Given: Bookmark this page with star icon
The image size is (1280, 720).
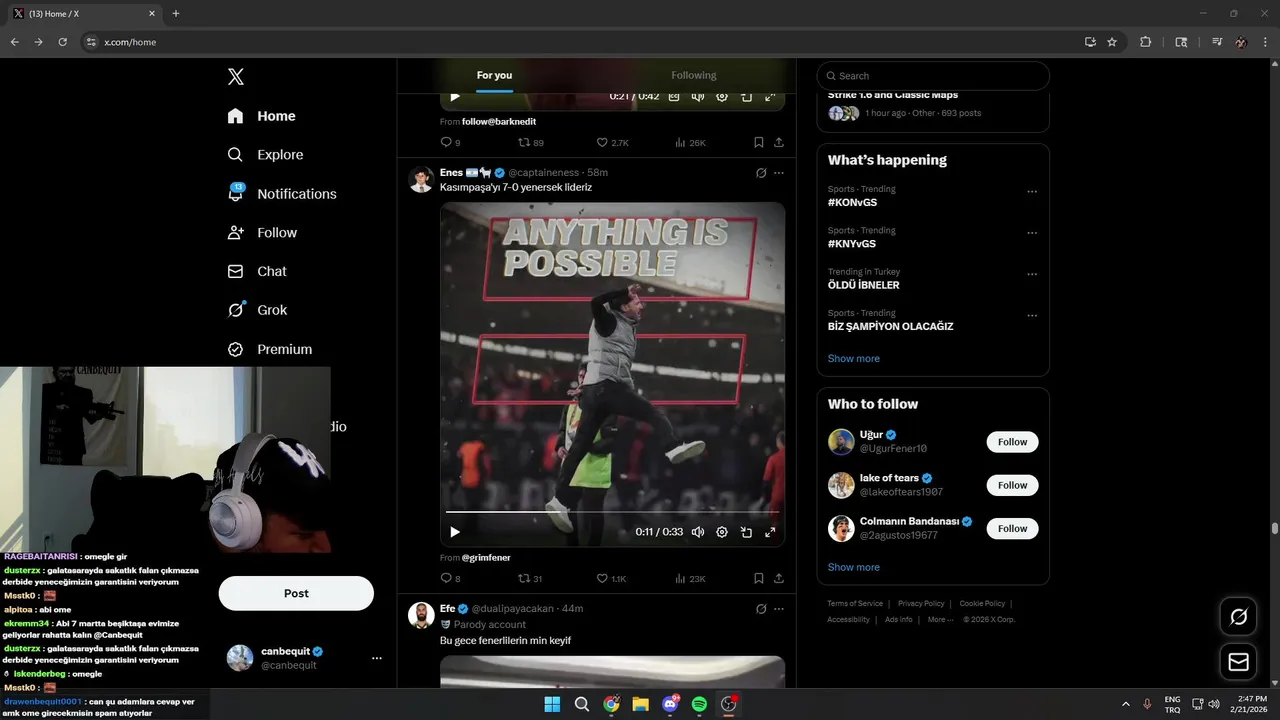Looking at the screenshot, I should (x=1112, y=42).
